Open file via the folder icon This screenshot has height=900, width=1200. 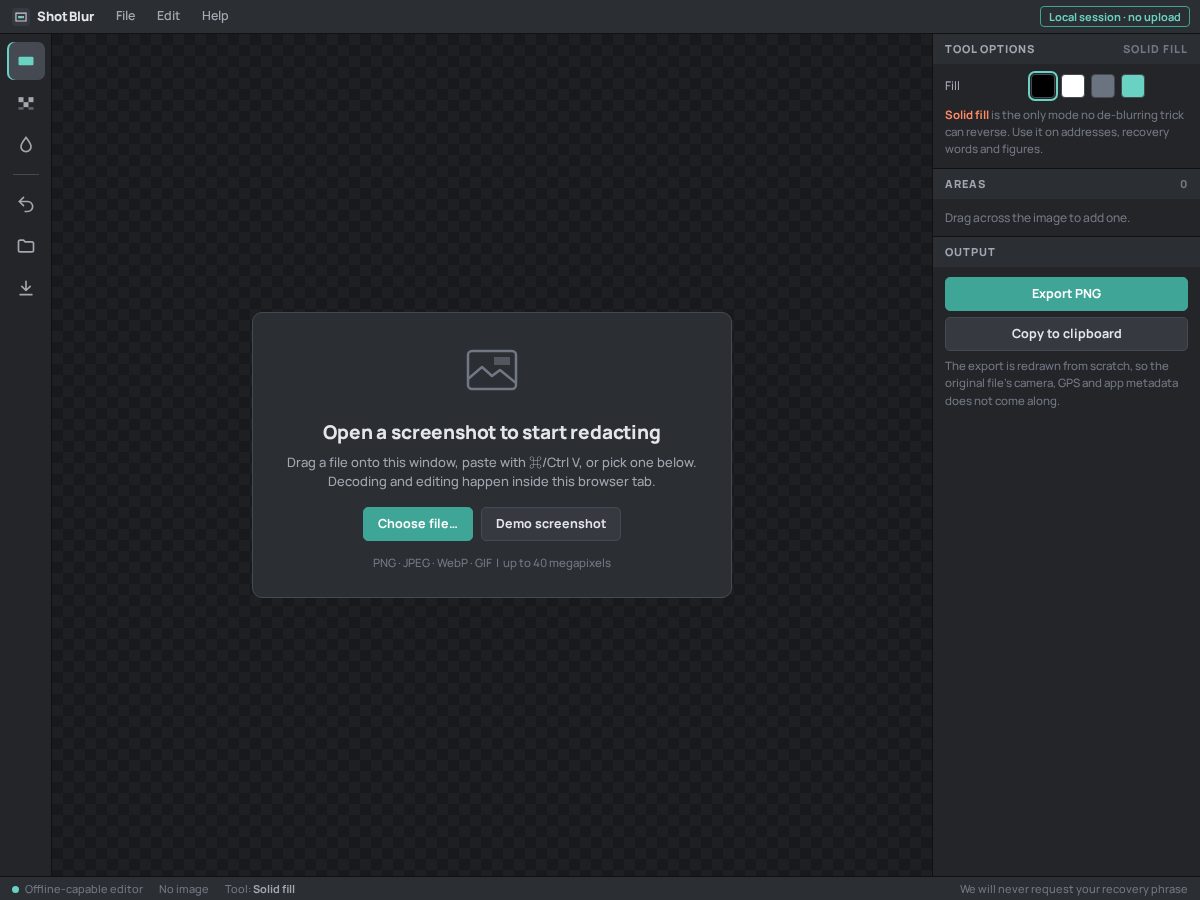26,246
